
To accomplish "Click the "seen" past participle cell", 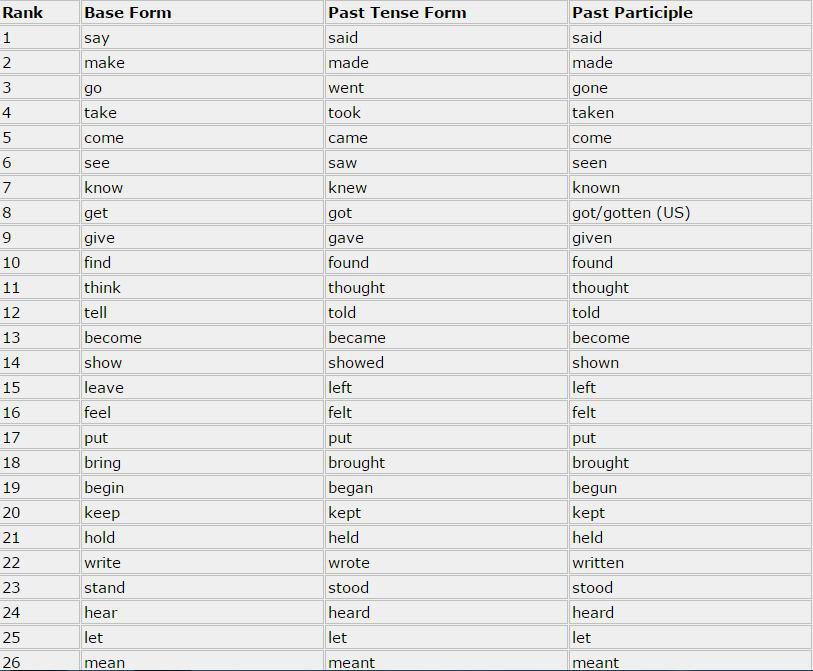I will [x=589, y=163].
